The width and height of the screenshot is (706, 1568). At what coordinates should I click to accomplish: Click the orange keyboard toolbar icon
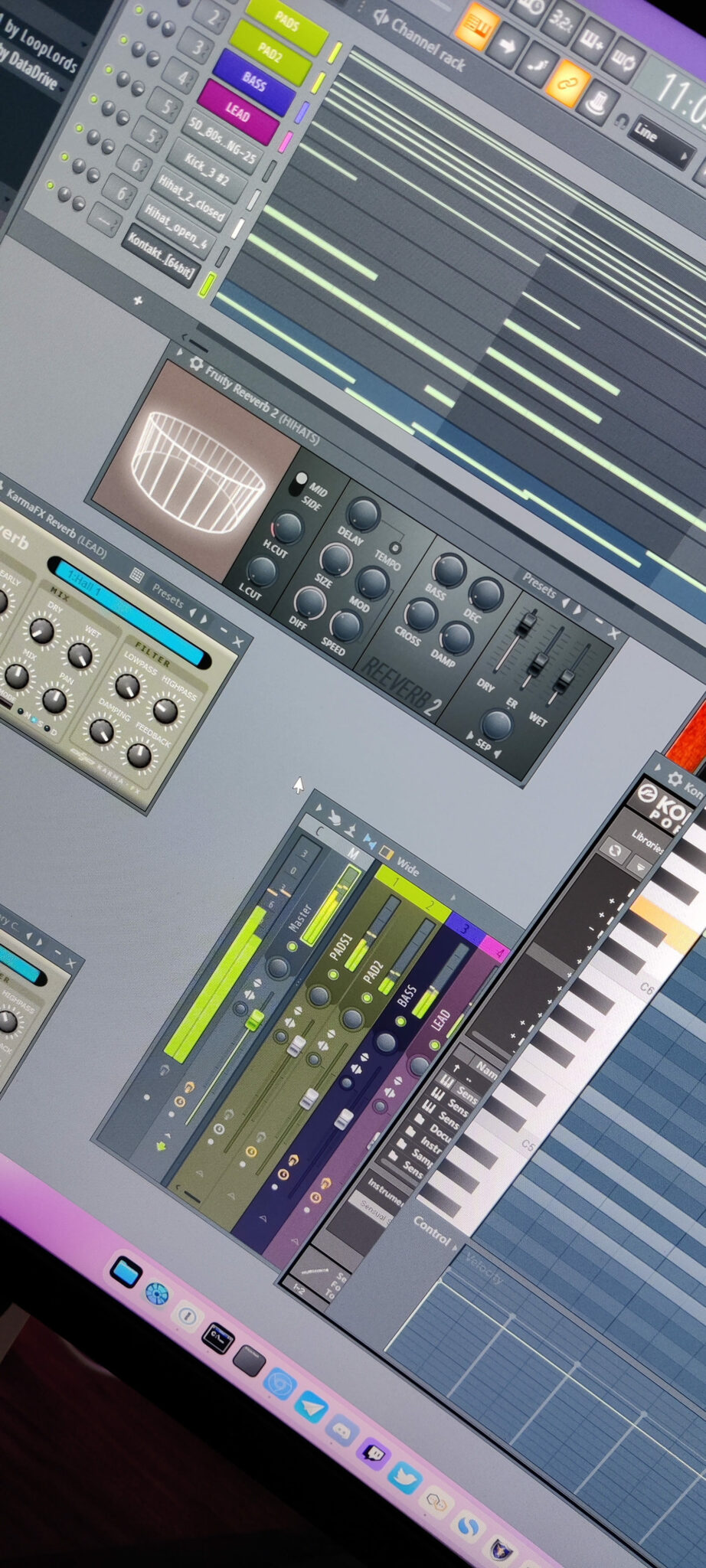click(478, 25)
